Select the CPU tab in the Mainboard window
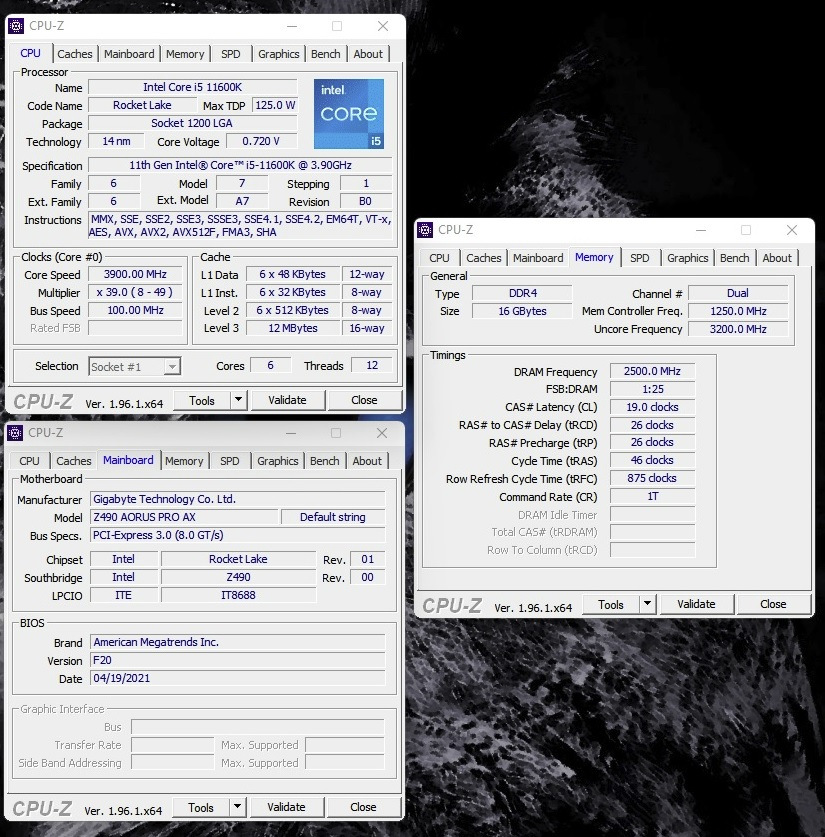Screen dimensions: 825x837 [x=29, y=461]
